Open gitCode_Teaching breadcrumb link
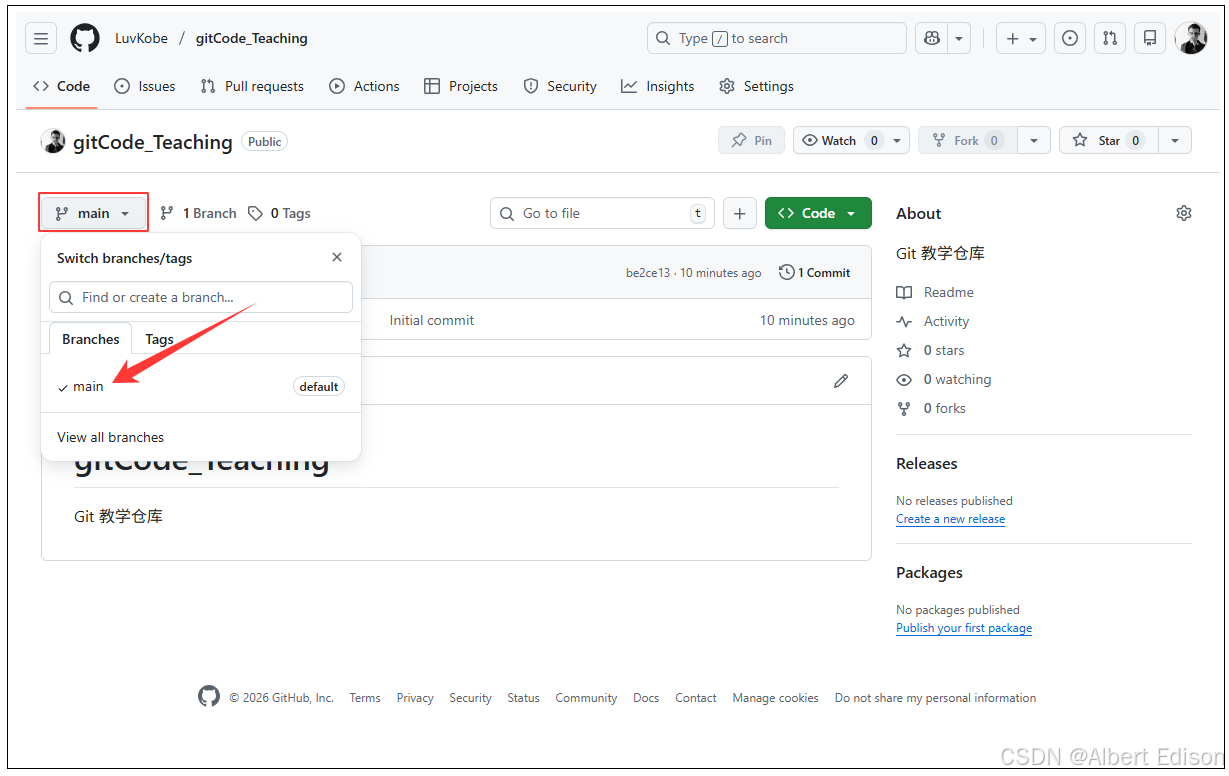The width and height of the screenshot is (1229, 776). [x=252, y=39]
